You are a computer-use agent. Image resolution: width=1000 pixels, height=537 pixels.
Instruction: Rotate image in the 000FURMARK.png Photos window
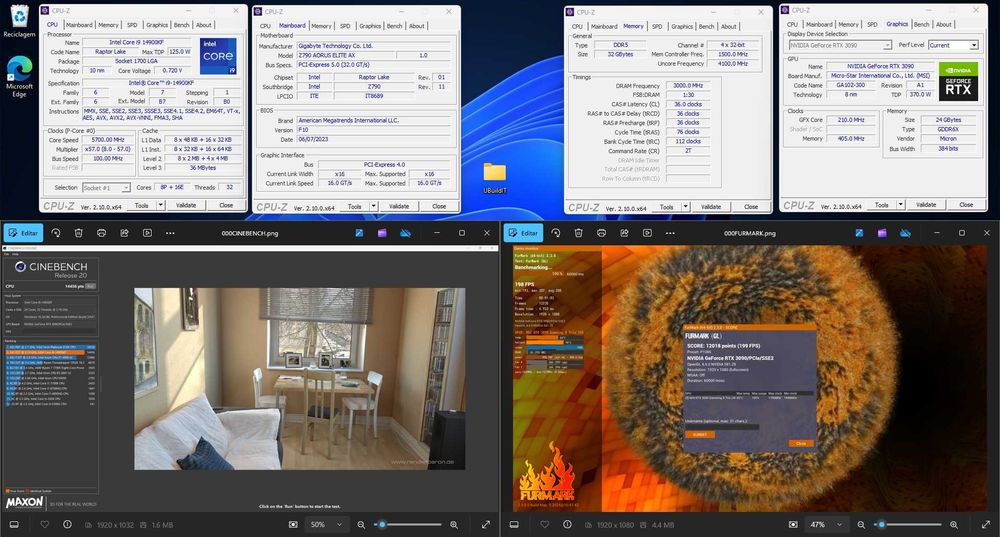(x=555, y=233)
